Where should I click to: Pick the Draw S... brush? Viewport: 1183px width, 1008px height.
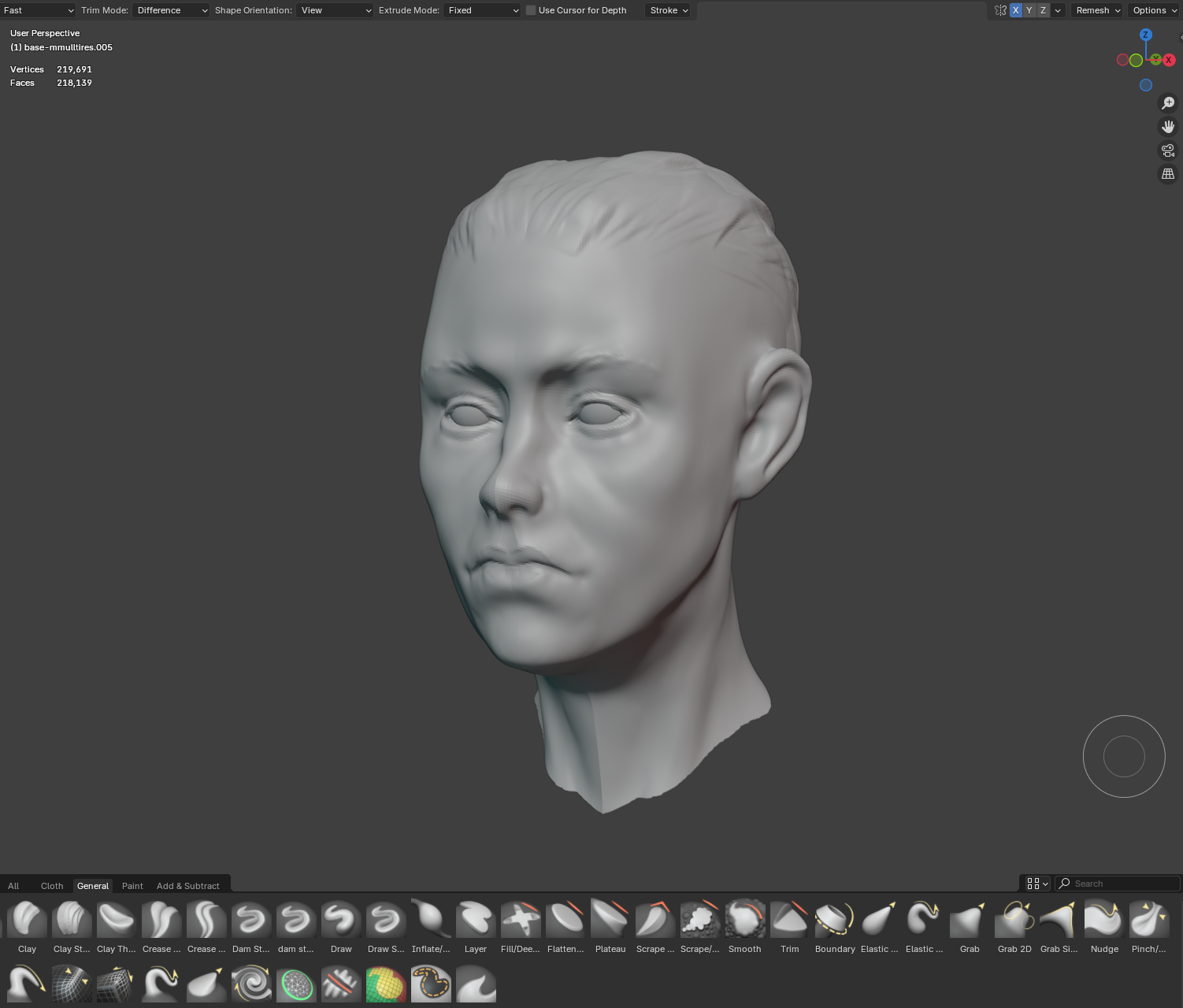[x=386, y=927]
